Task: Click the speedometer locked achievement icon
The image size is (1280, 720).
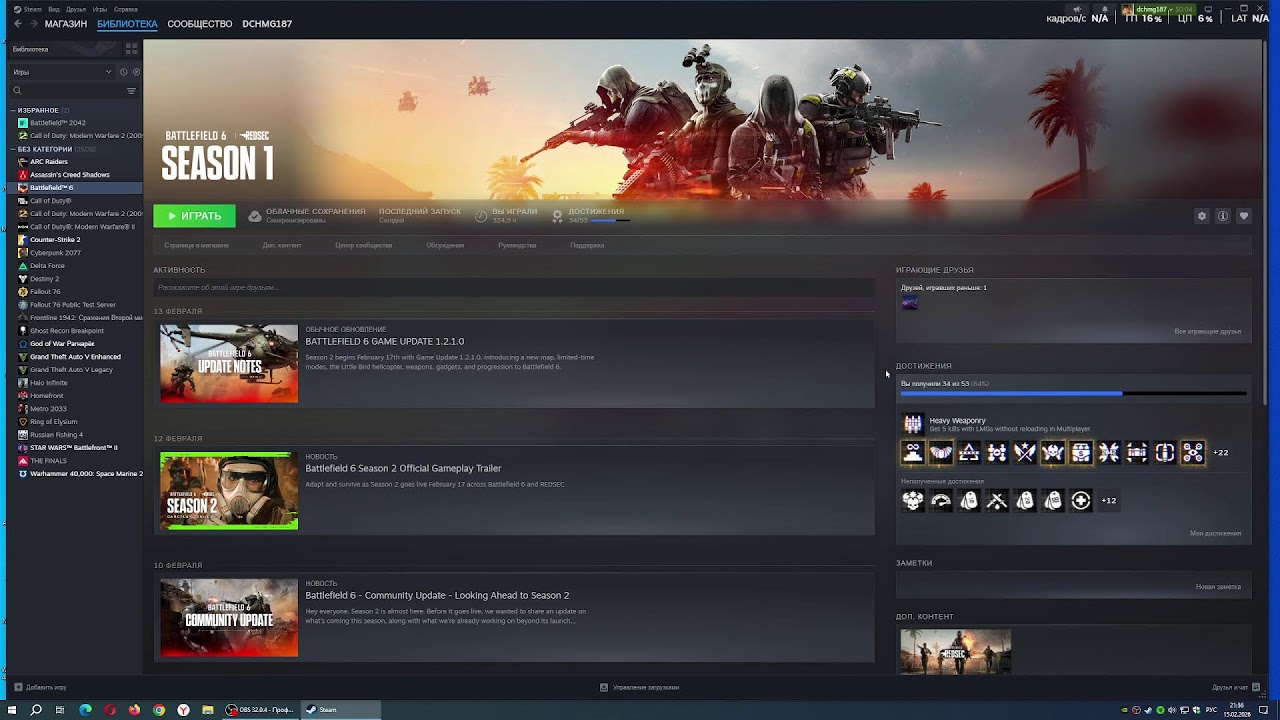Action: pyautogui.click(x=941, y=501)
